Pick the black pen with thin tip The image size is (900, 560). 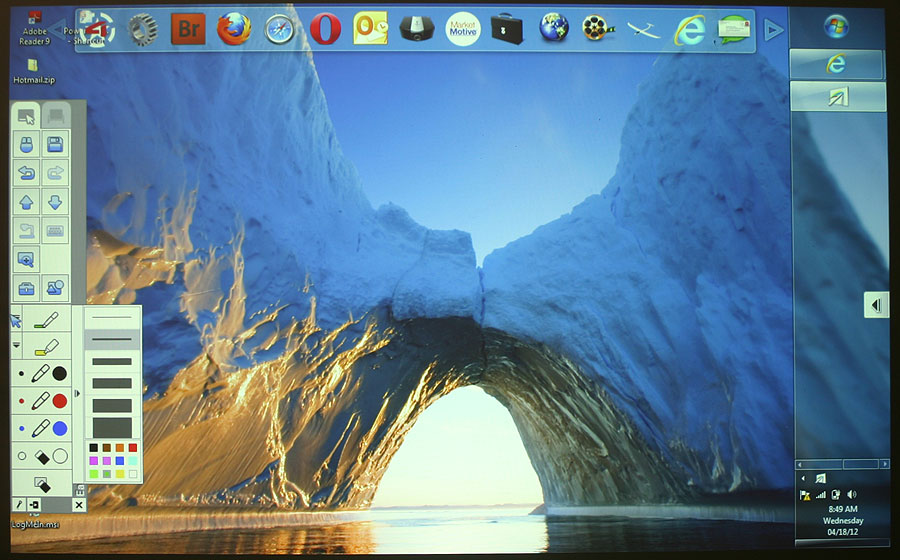click(21, 374)
